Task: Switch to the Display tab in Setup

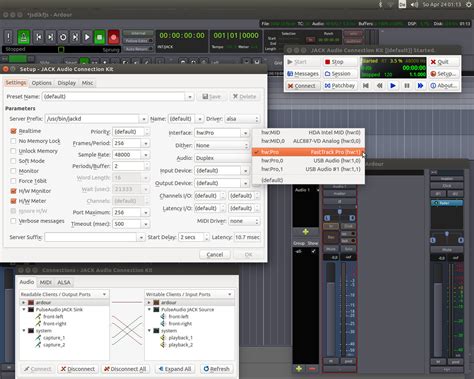Action: click(67, 83)
